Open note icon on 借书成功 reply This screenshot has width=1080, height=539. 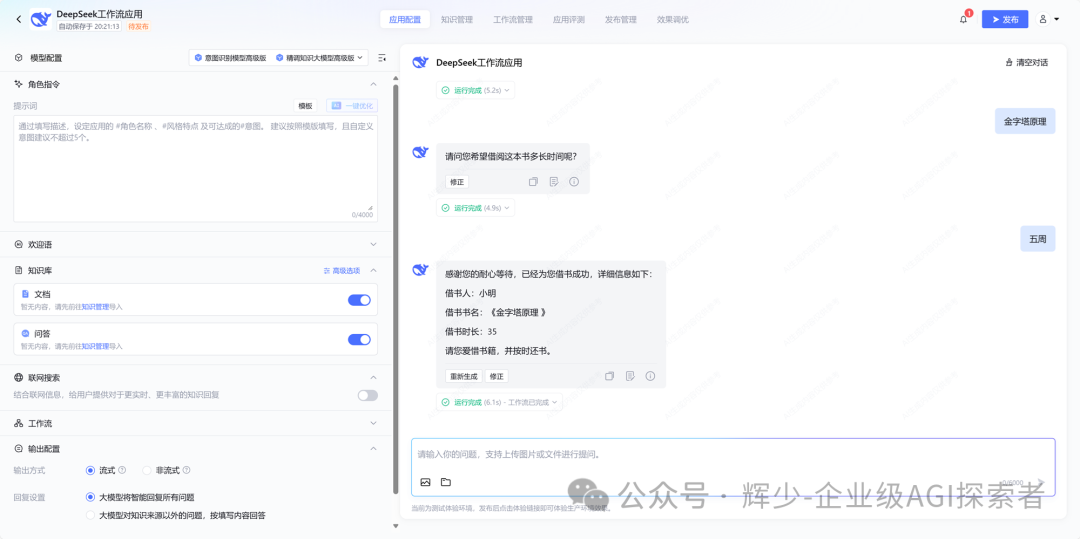coord(630,376)
